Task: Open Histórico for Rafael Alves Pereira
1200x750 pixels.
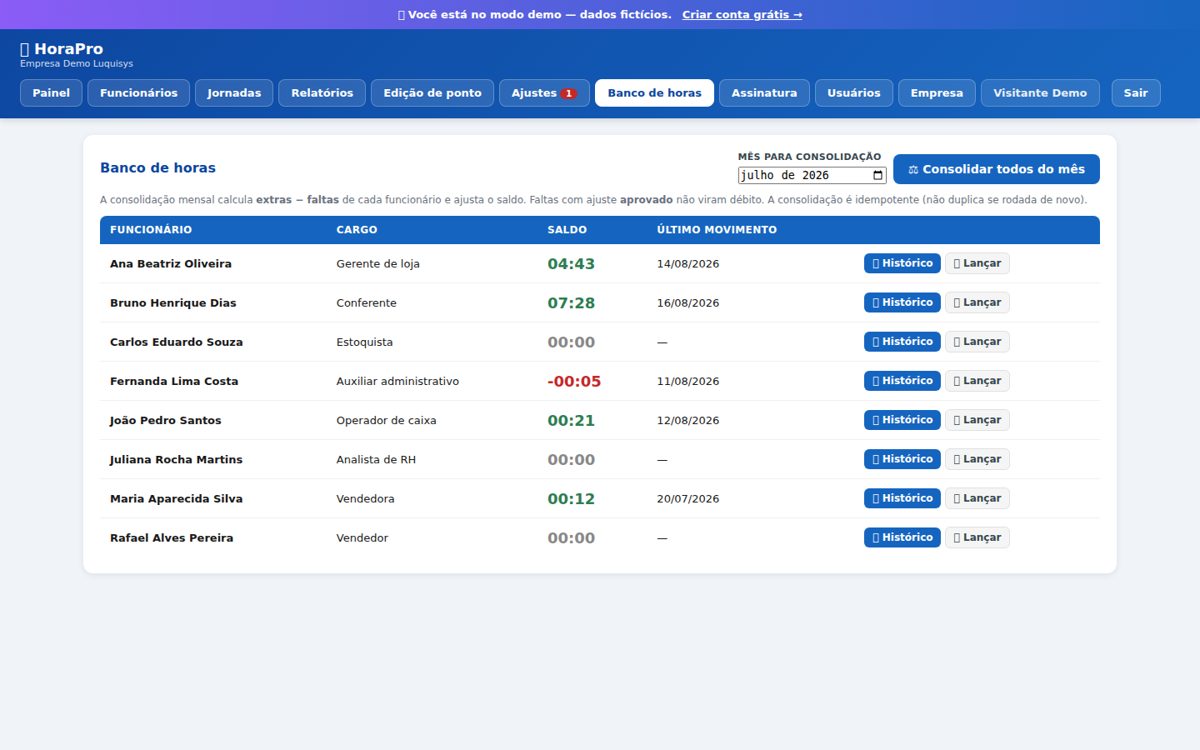Action: click(902, 537)
